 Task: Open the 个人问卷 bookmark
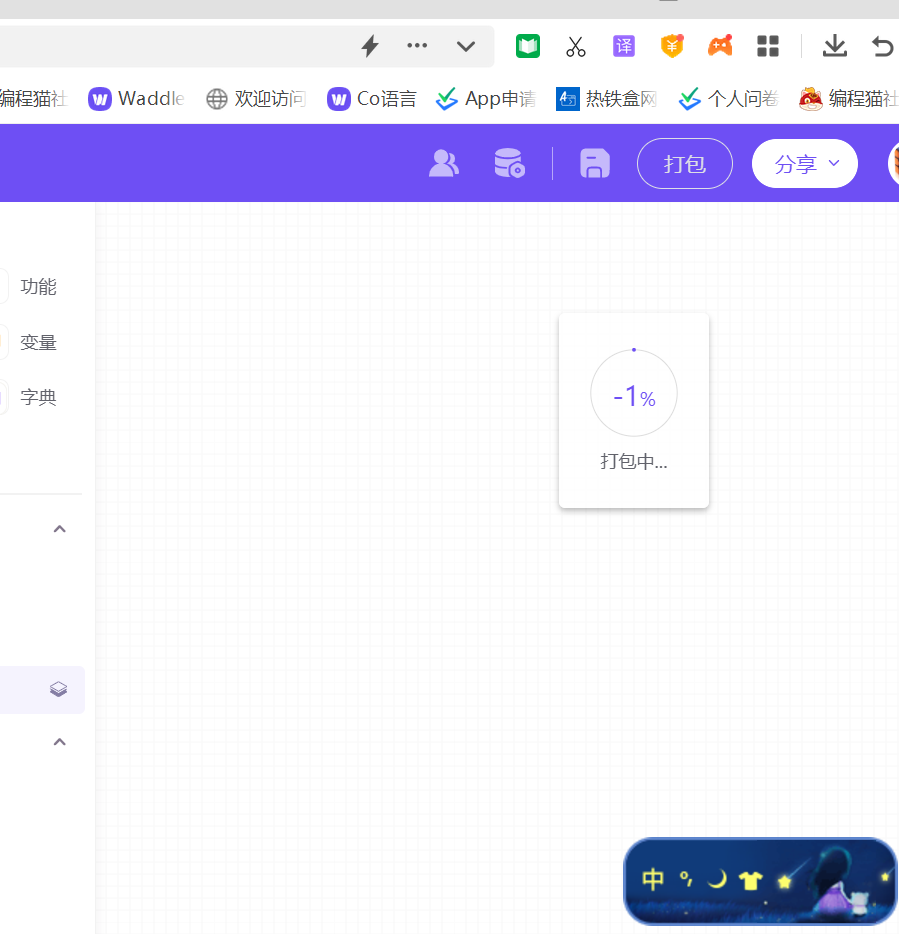(x=729, y=98)
